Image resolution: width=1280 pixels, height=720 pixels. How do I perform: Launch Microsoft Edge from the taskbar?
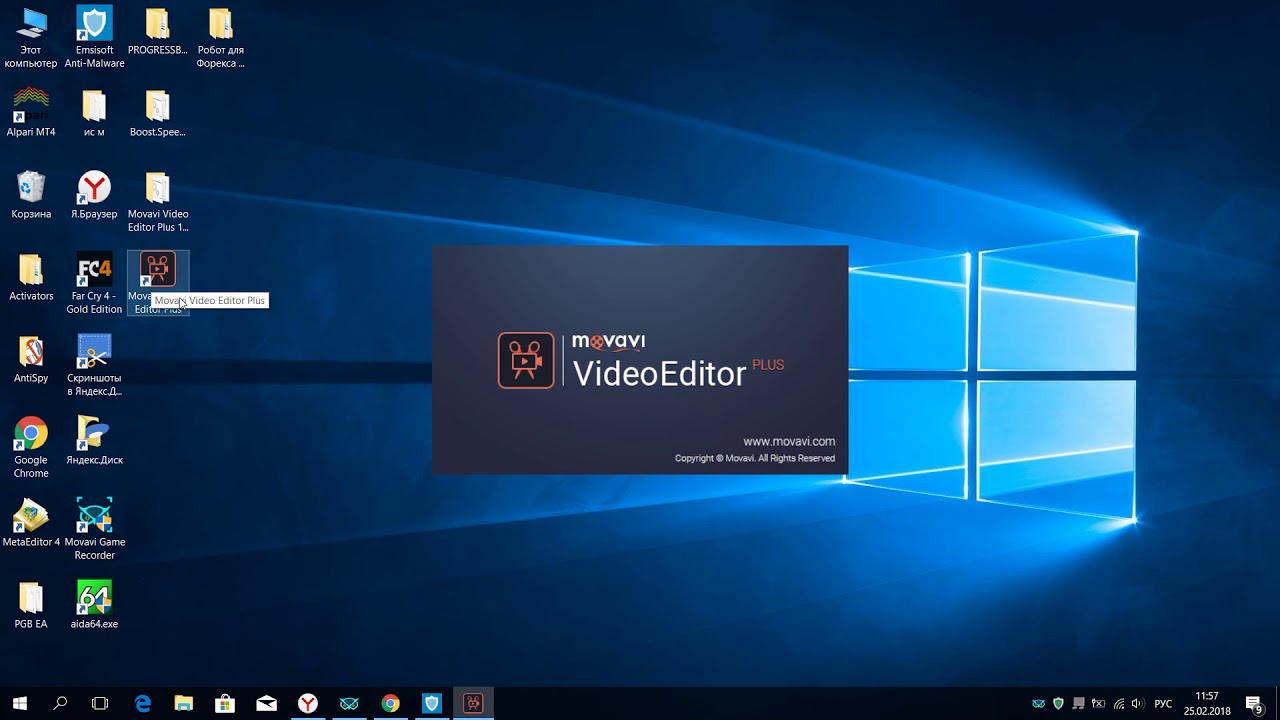(142, 704)
